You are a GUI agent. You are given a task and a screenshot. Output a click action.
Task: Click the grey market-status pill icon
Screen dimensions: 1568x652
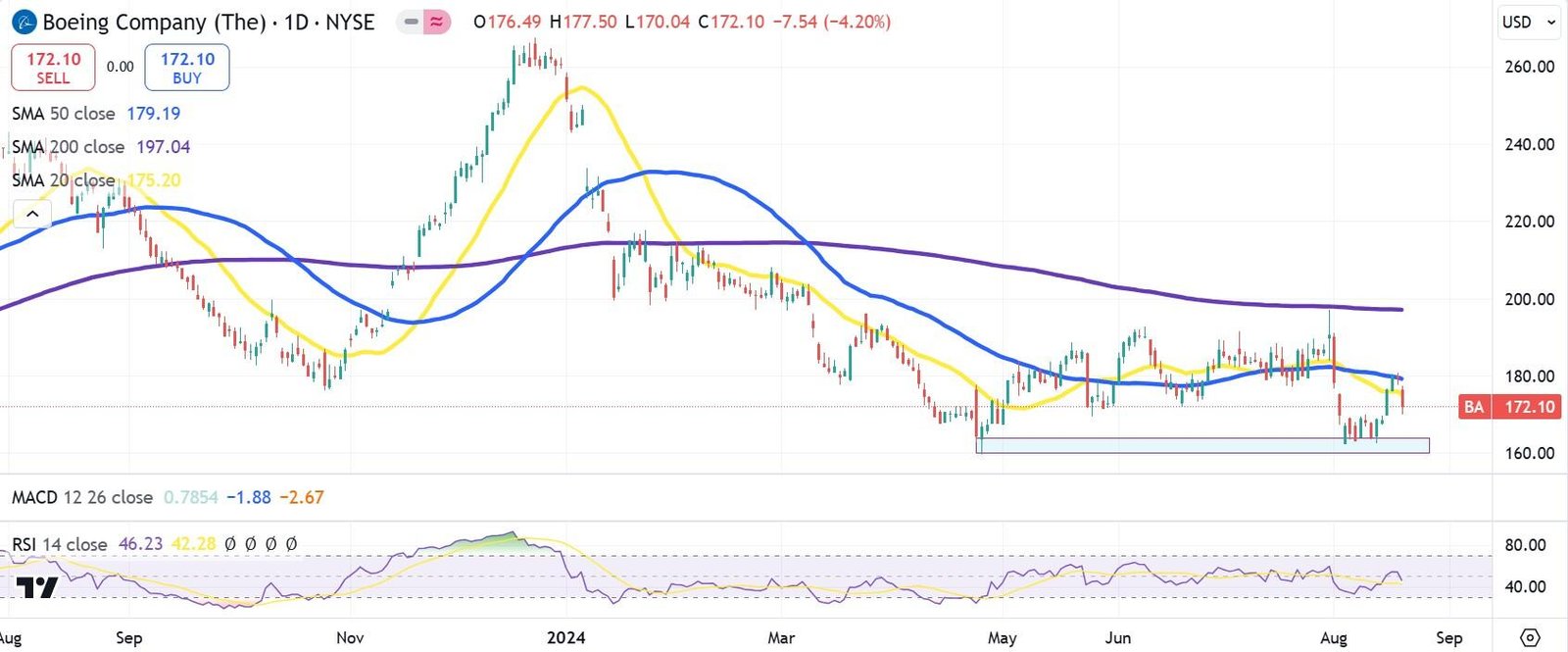point(412,22)
